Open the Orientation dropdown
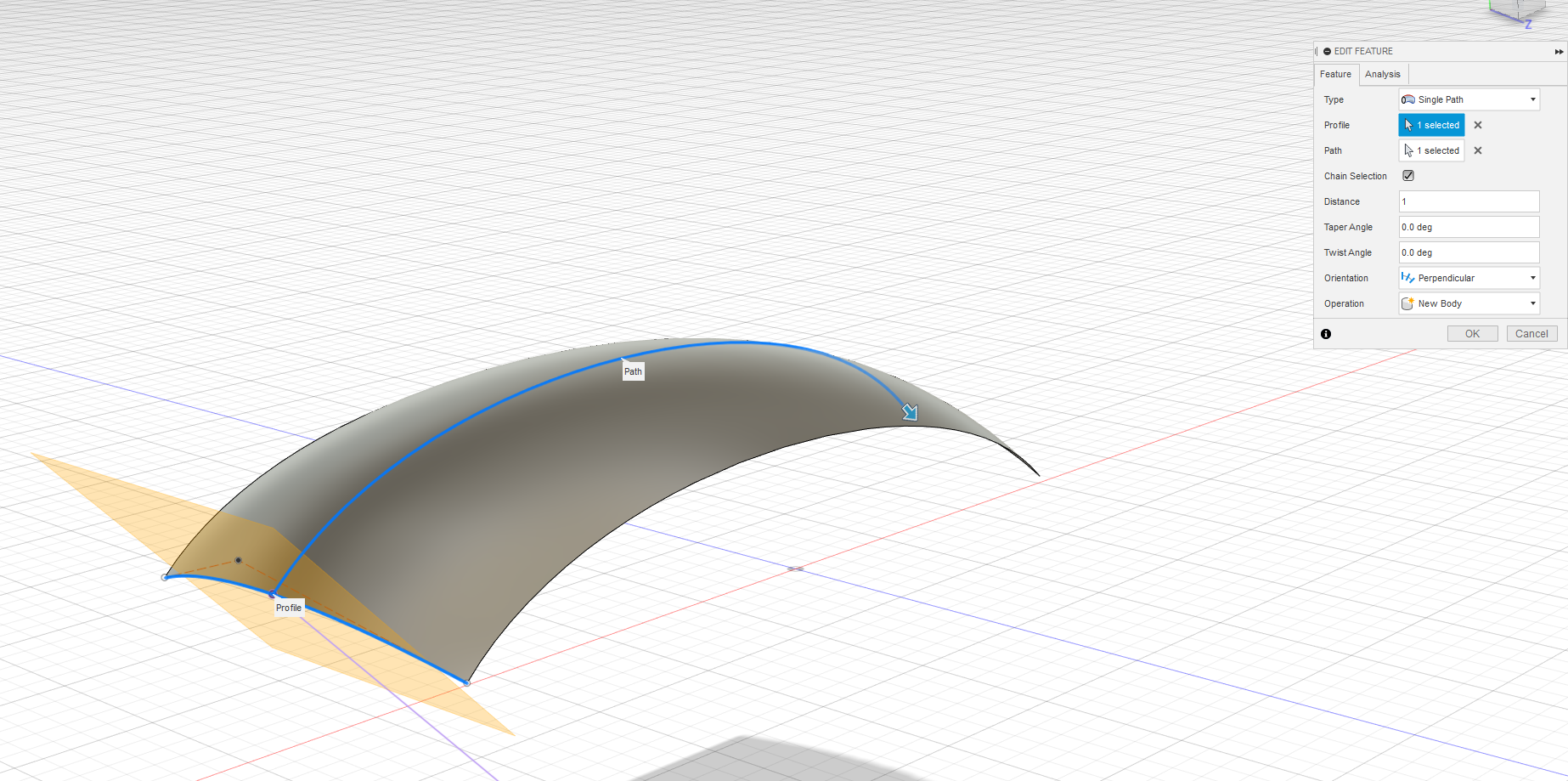This screenshot has height=781, width=1568. (x=1531, y=278)
